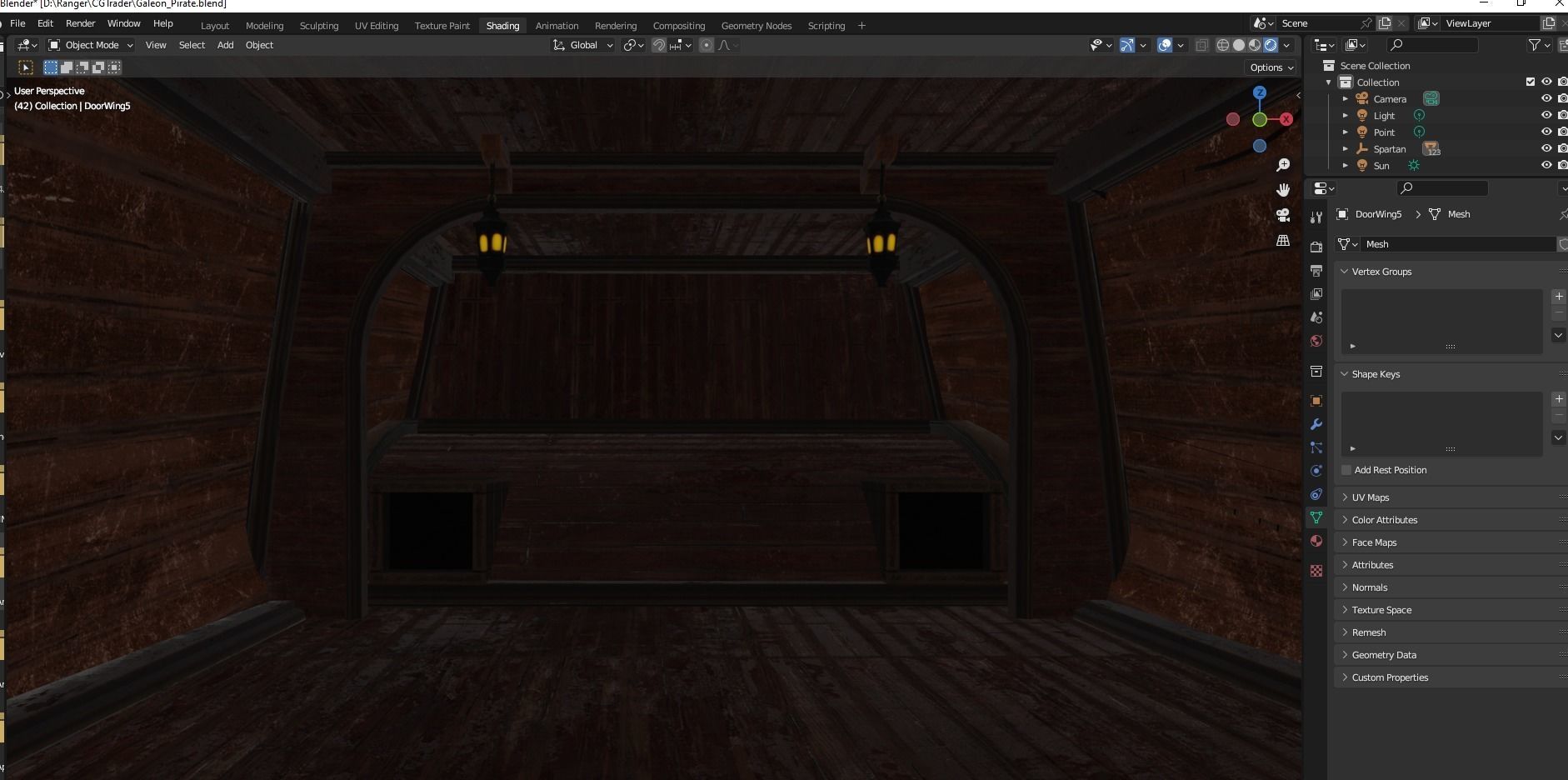Select the tweak/select box tool icon
The image size is (1568, 780).
pyautogui.click(x=26, y=67)
